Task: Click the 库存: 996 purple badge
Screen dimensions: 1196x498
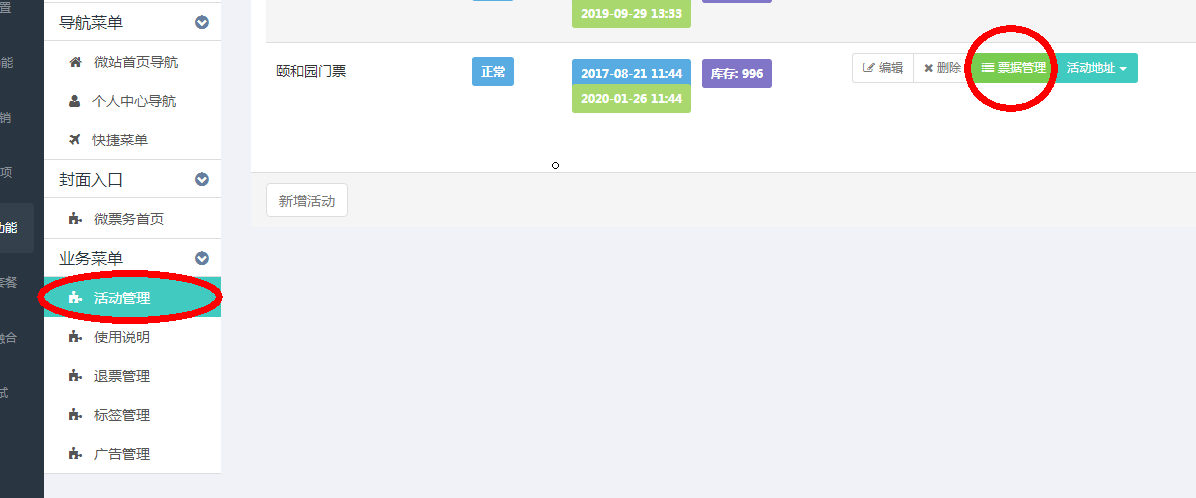Action: click(x=737, y=73)
